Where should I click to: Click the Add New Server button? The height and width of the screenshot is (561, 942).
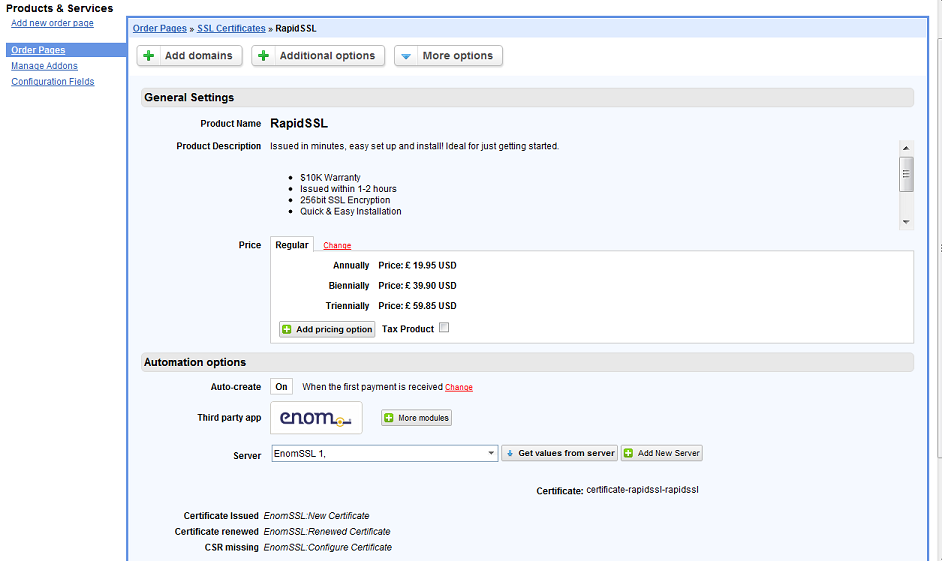point(661,453)
